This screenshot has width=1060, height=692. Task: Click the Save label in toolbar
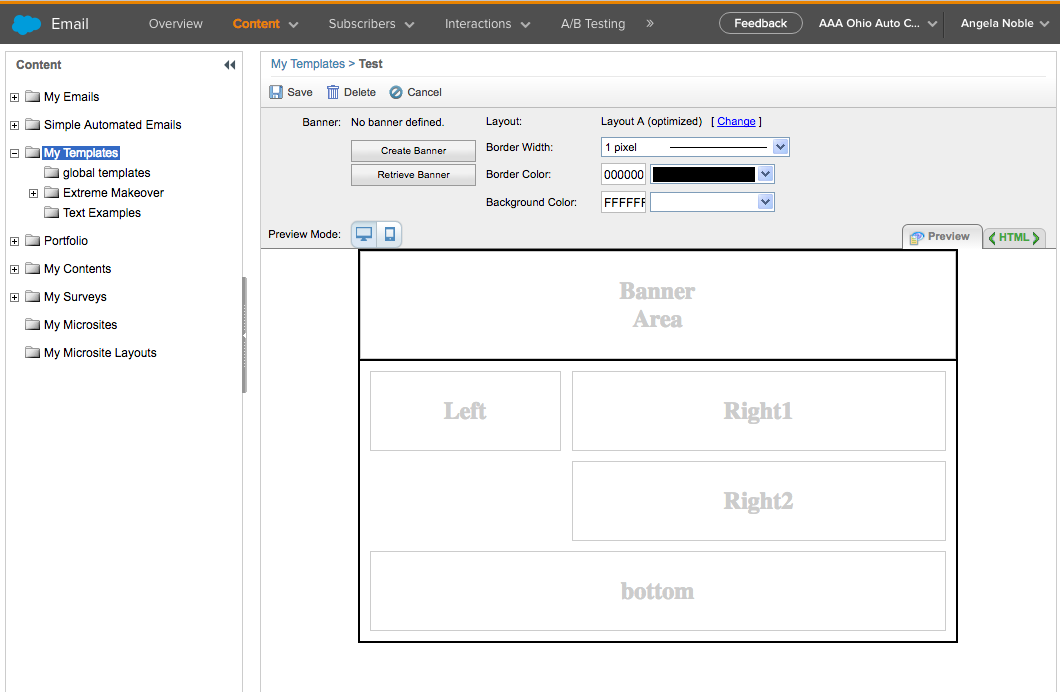tap(299, 93)
